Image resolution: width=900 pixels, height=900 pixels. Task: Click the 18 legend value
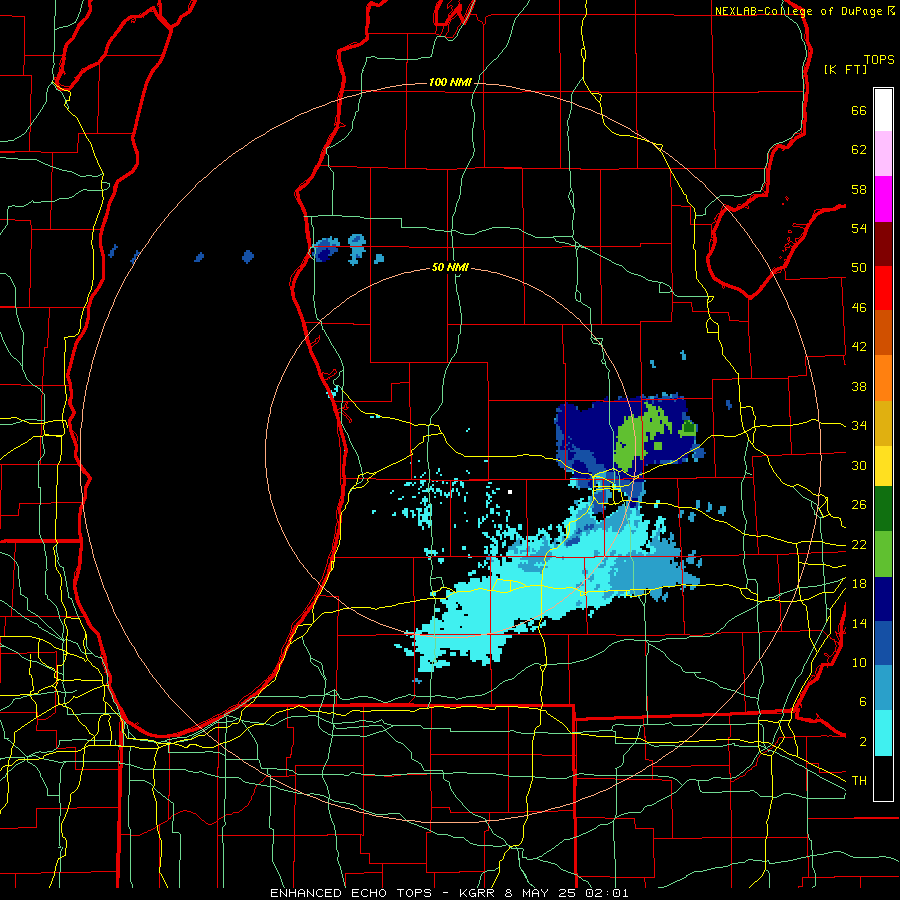859,584
